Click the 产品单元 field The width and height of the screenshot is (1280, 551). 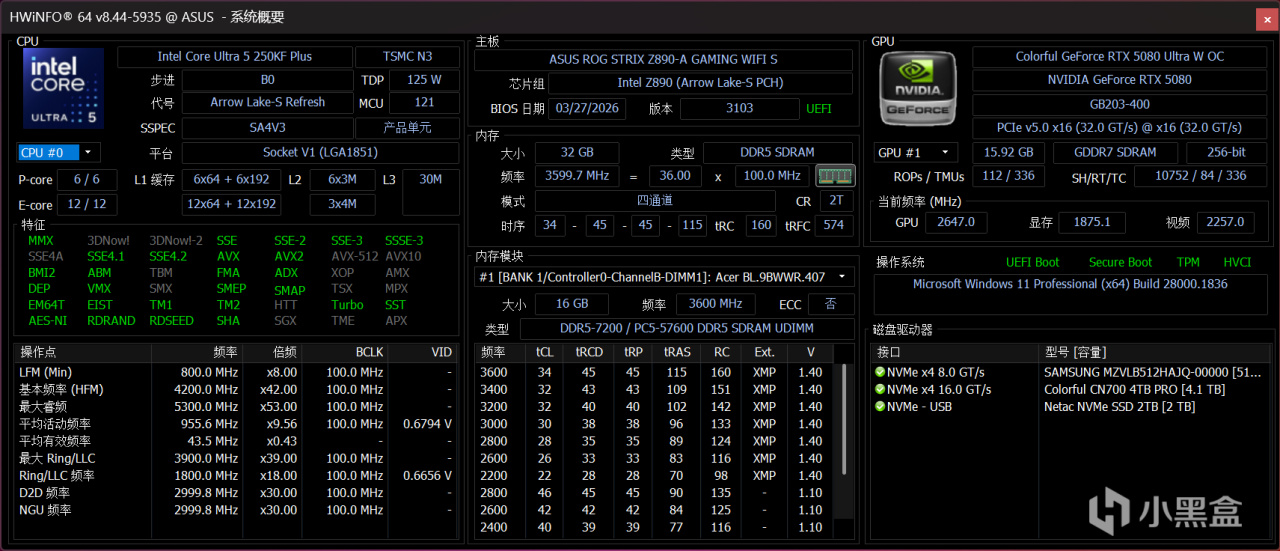tap(407, 128)
